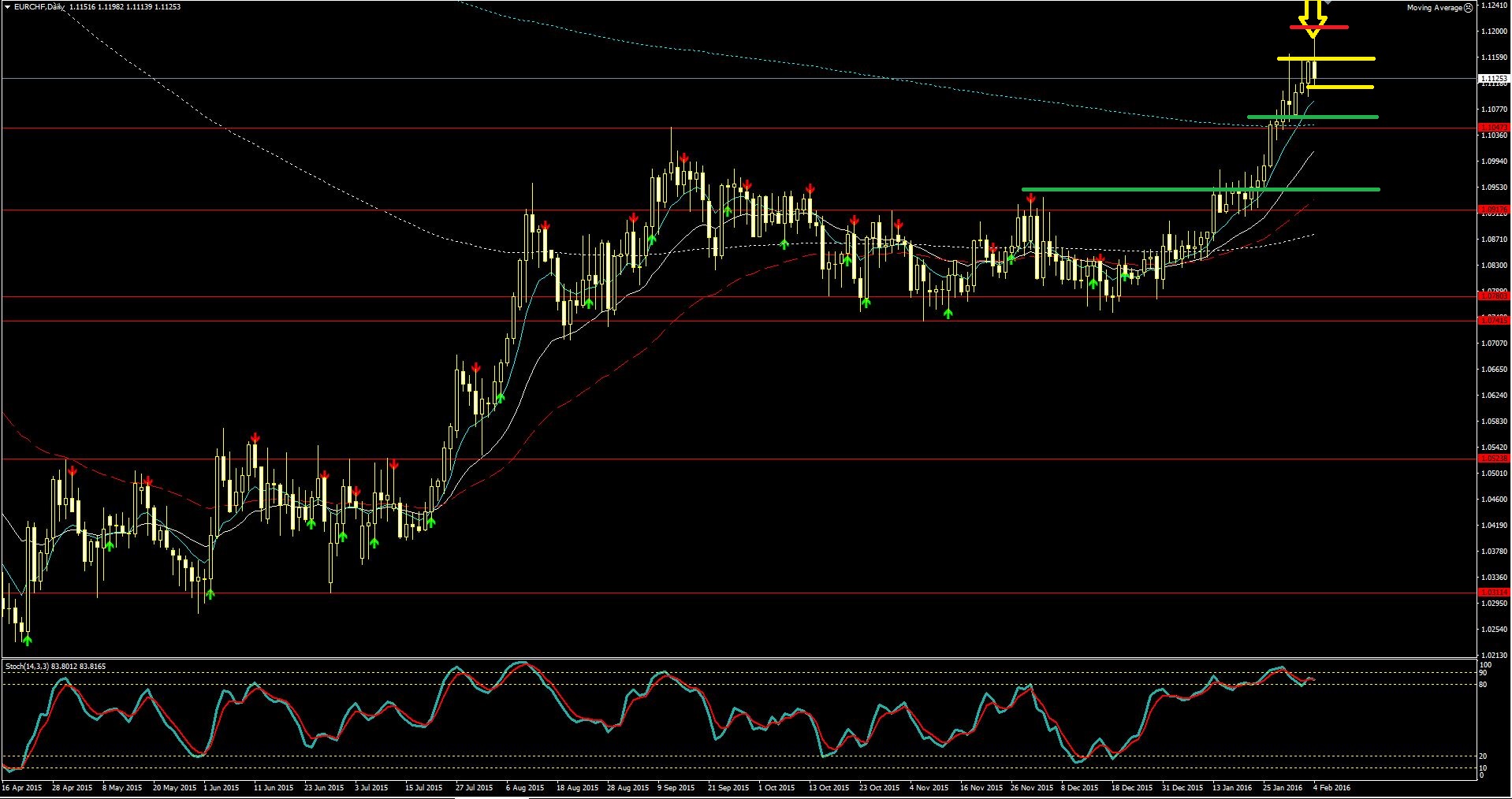
Task: Click the 1.09940 price scale value
Action: (1494, 162)
